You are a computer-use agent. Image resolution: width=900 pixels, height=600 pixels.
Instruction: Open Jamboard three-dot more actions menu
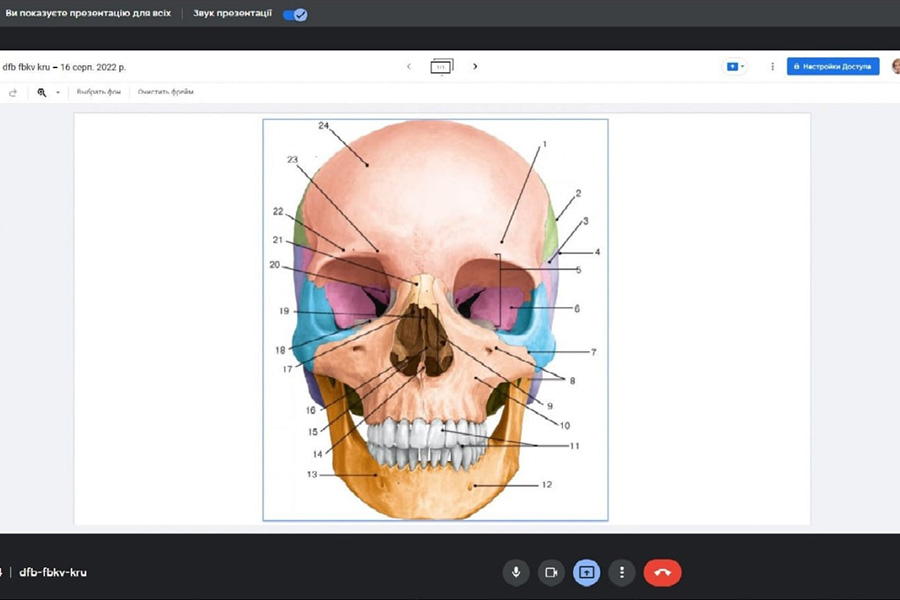[x=772, y=67]
